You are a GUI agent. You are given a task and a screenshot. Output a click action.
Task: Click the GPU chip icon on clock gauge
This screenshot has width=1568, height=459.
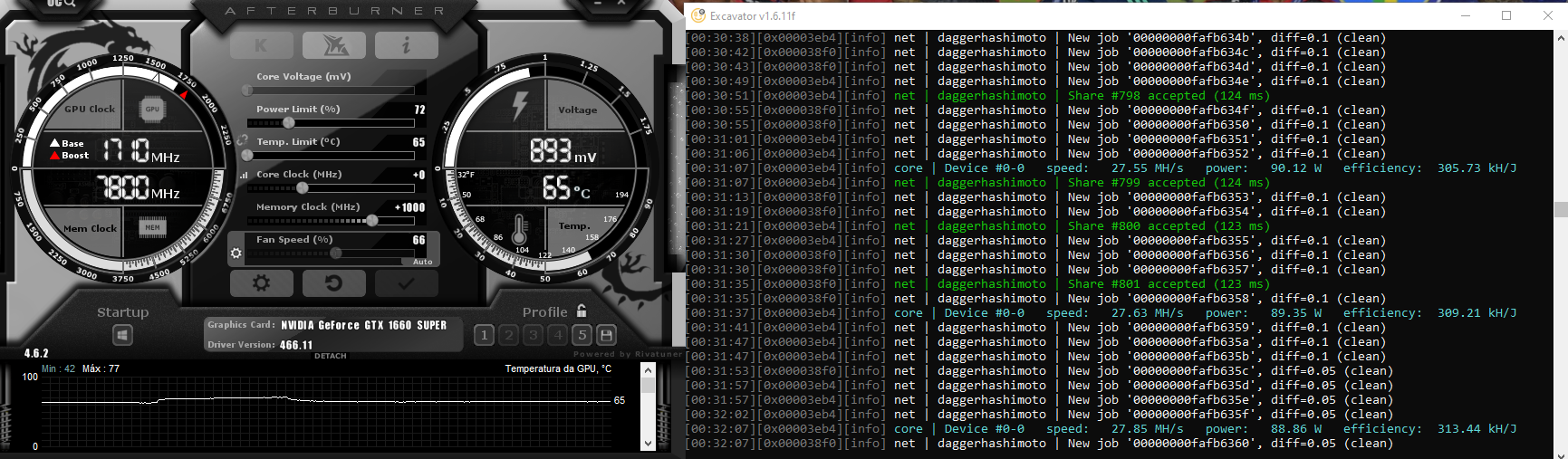click(152, 110)
